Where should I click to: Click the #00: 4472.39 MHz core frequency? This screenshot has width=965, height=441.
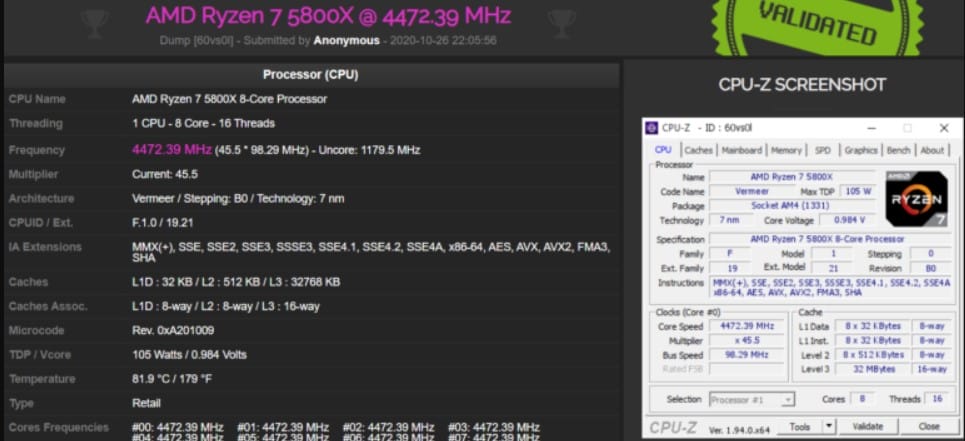click(178, 427)
